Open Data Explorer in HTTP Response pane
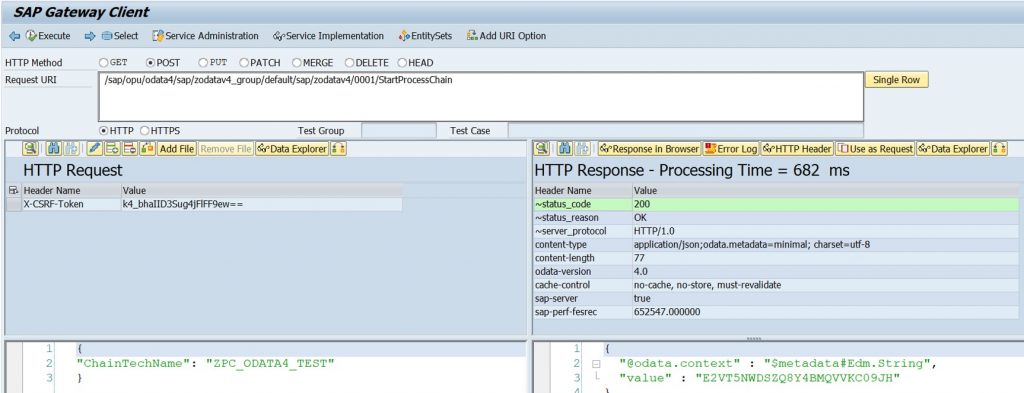Viewport: 1024px width, 393px height. click(953, 149)
